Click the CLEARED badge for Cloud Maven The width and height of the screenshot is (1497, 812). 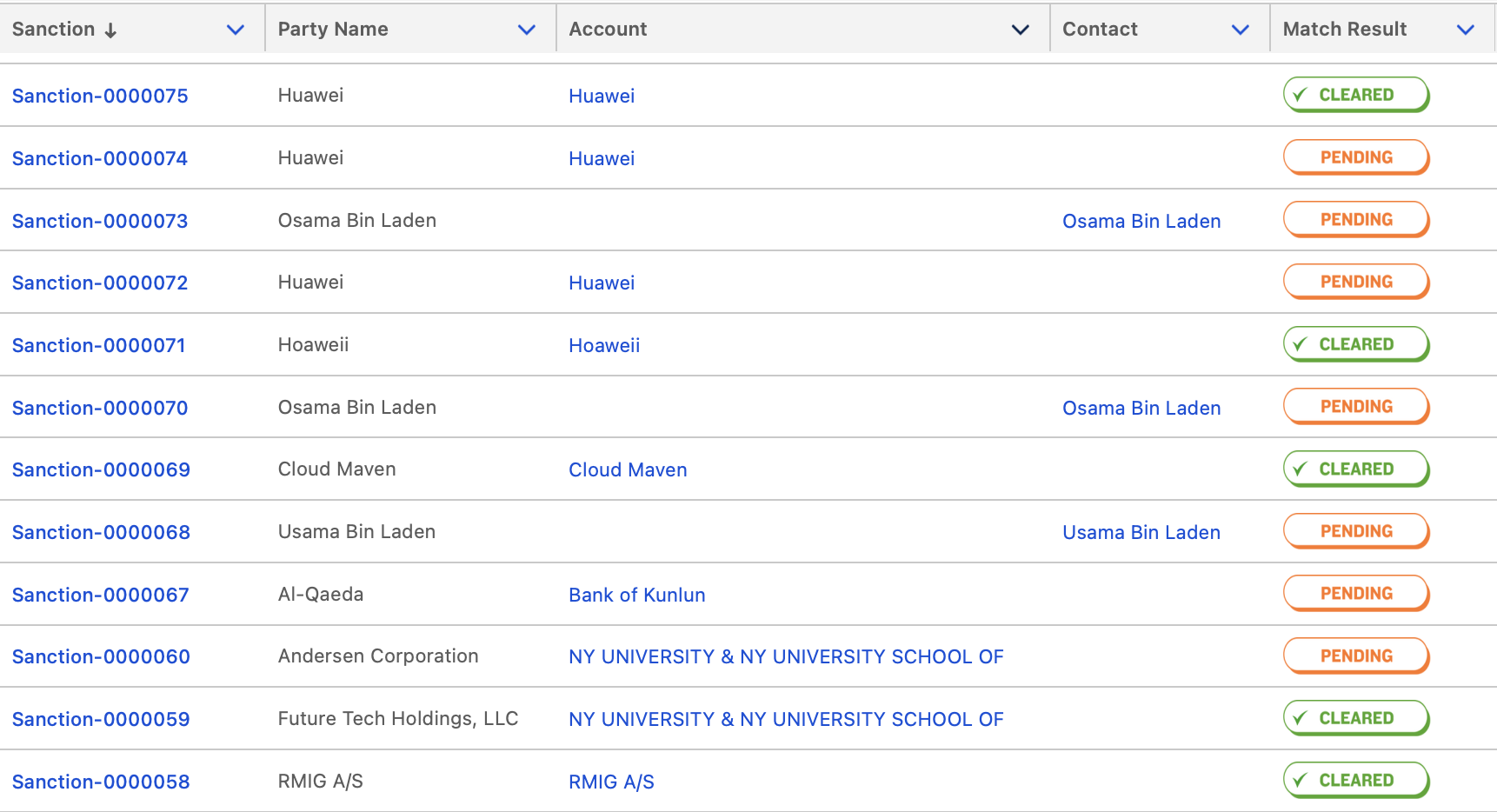[1356, 469]
